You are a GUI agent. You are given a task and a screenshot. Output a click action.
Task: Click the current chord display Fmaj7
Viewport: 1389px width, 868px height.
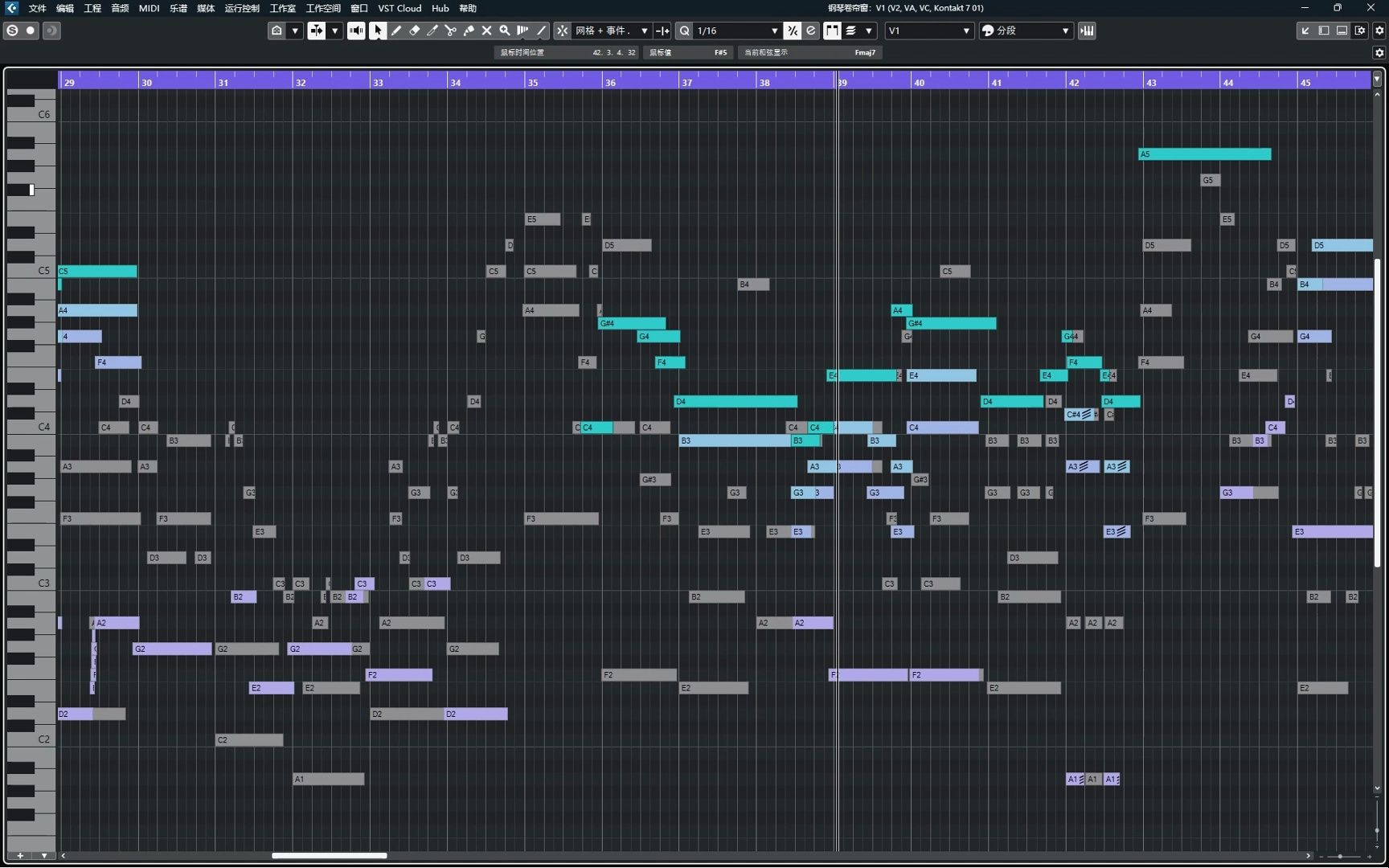865,52
